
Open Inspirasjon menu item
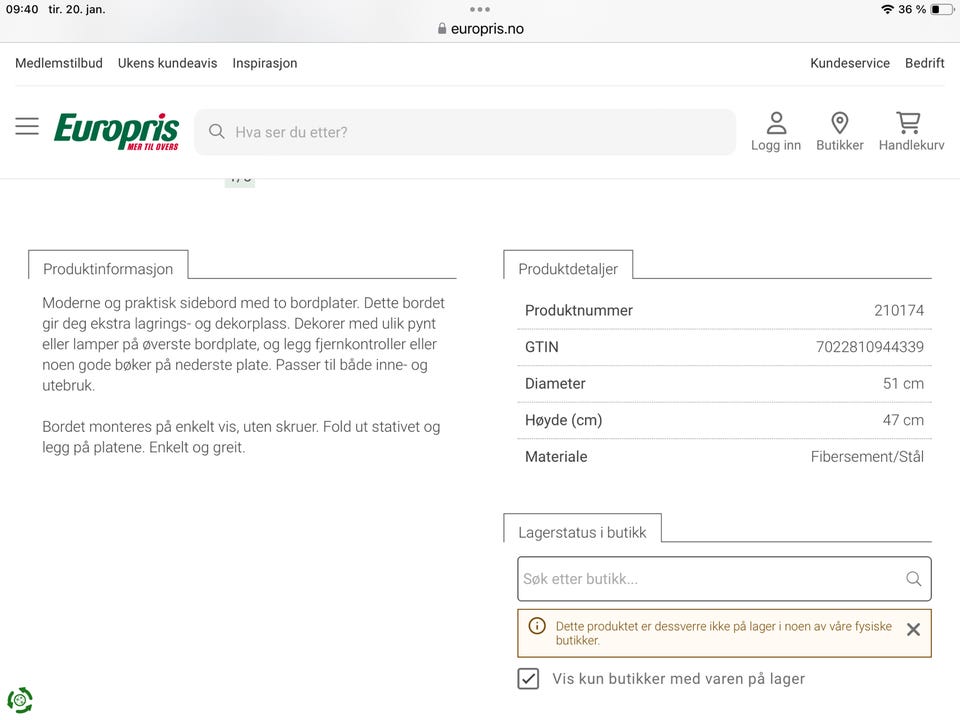point(264,63)
